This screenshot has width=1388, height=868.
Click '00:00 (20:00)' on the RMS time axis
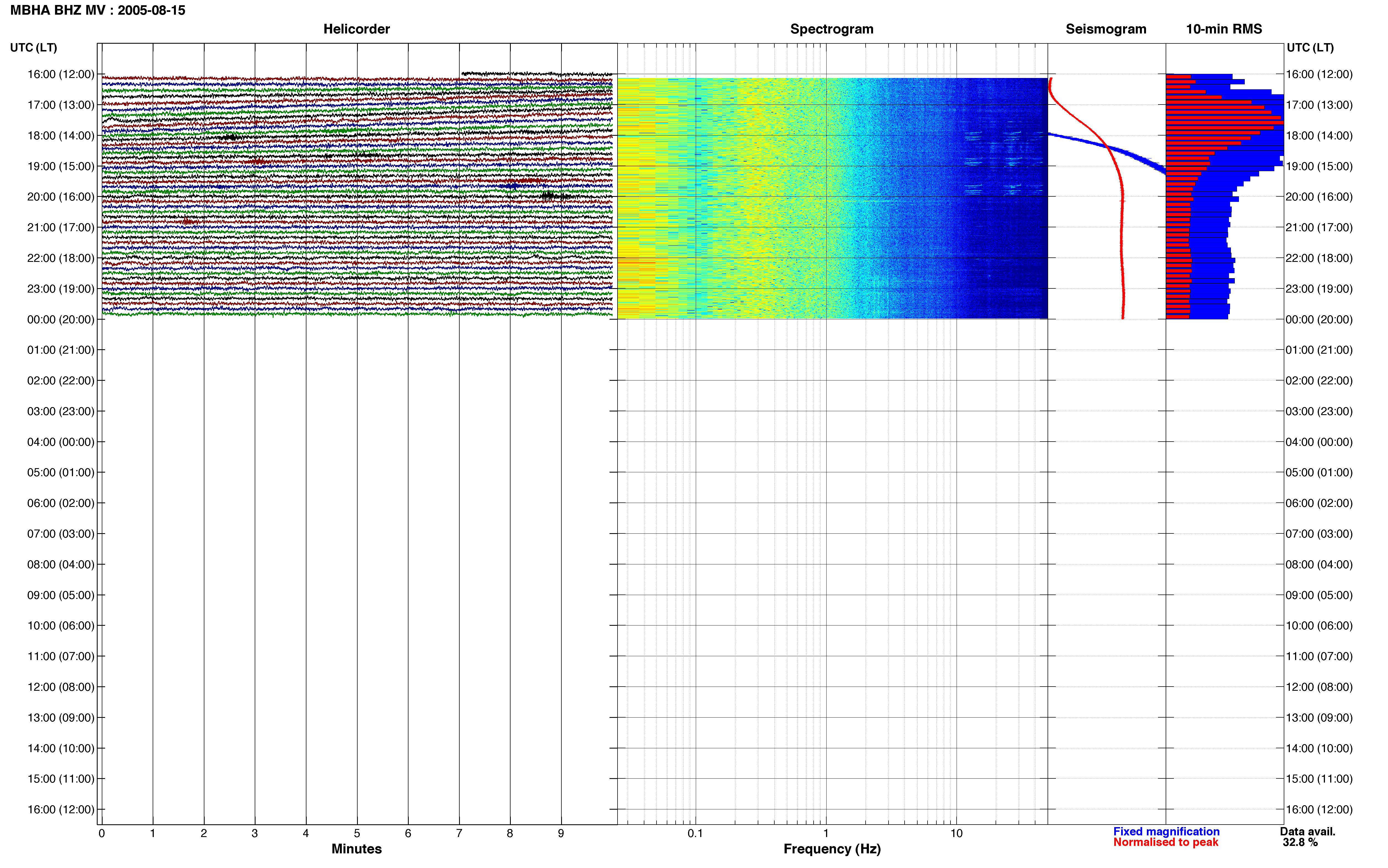pos(1319,319)
